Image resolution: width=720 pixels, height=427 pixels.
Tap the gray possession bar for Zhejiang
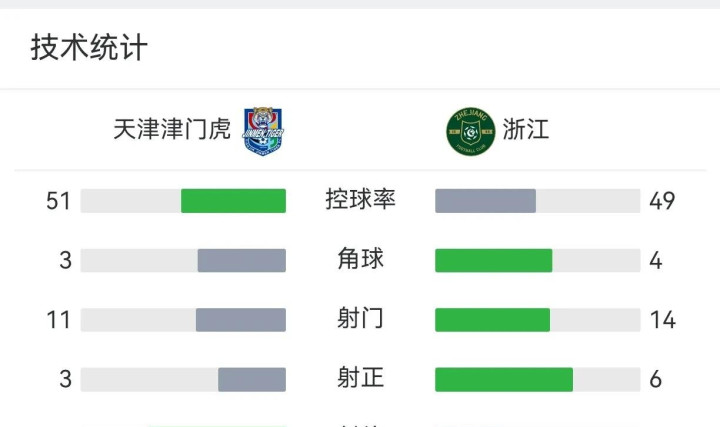click(x=485, y=201)
